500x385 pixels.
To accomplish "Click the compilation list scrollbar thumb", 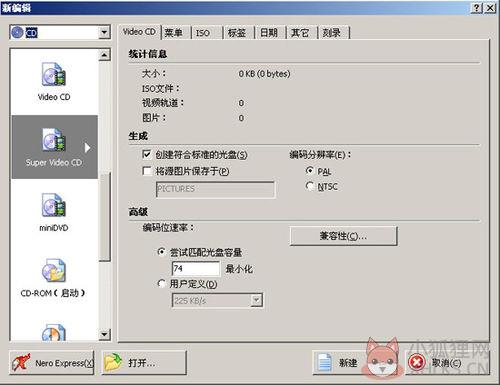I will tap(104, 217).
